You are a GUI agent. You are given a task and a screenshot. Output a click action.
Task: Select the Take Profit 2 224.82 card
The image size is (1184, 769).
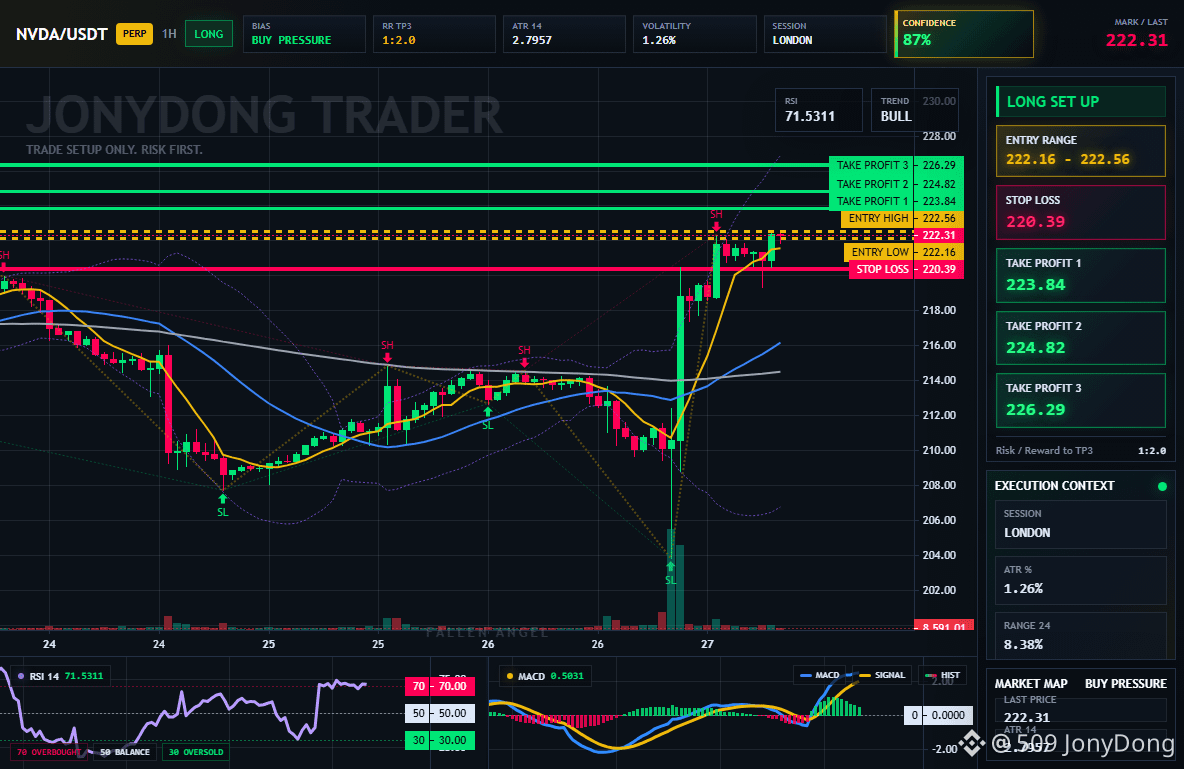pos(1081,338)
